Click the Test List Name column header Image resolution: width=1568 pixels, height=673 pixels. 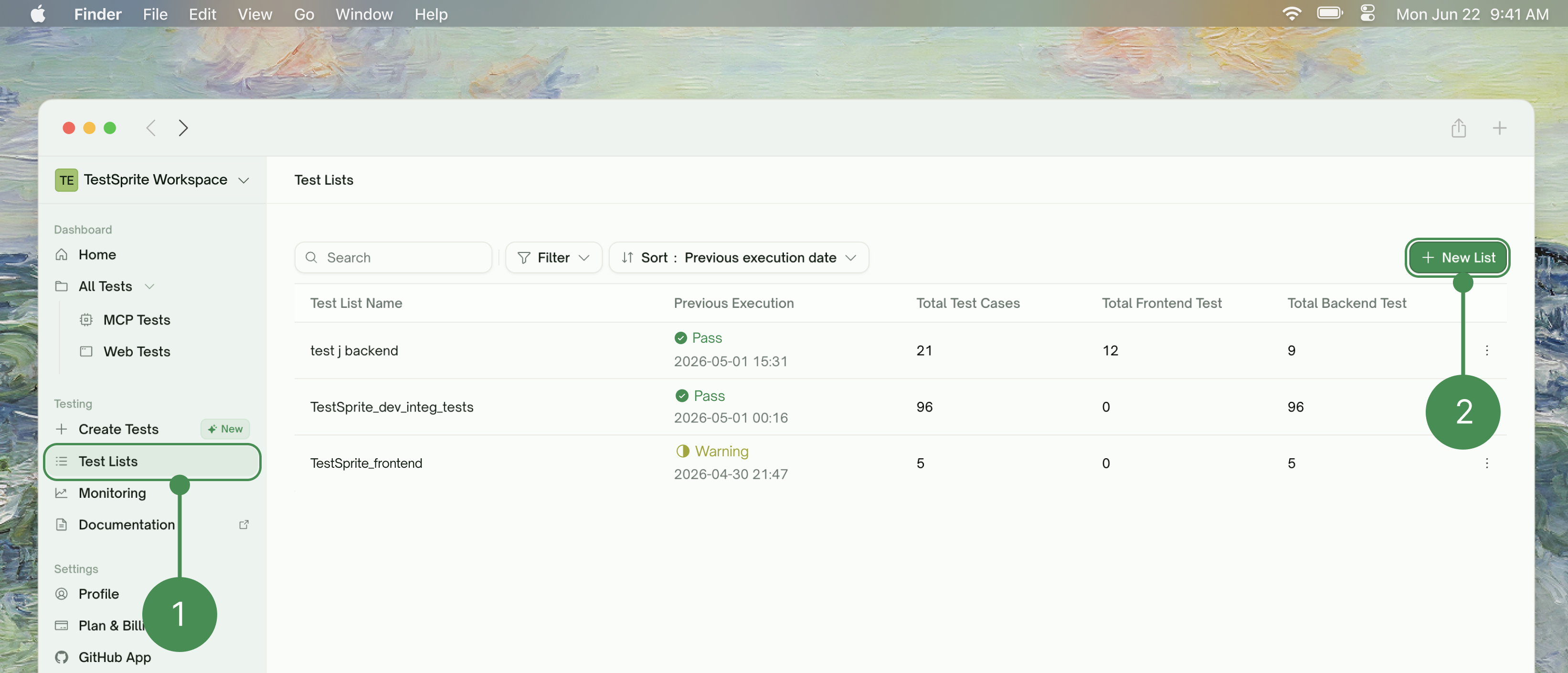coord(356,303)
